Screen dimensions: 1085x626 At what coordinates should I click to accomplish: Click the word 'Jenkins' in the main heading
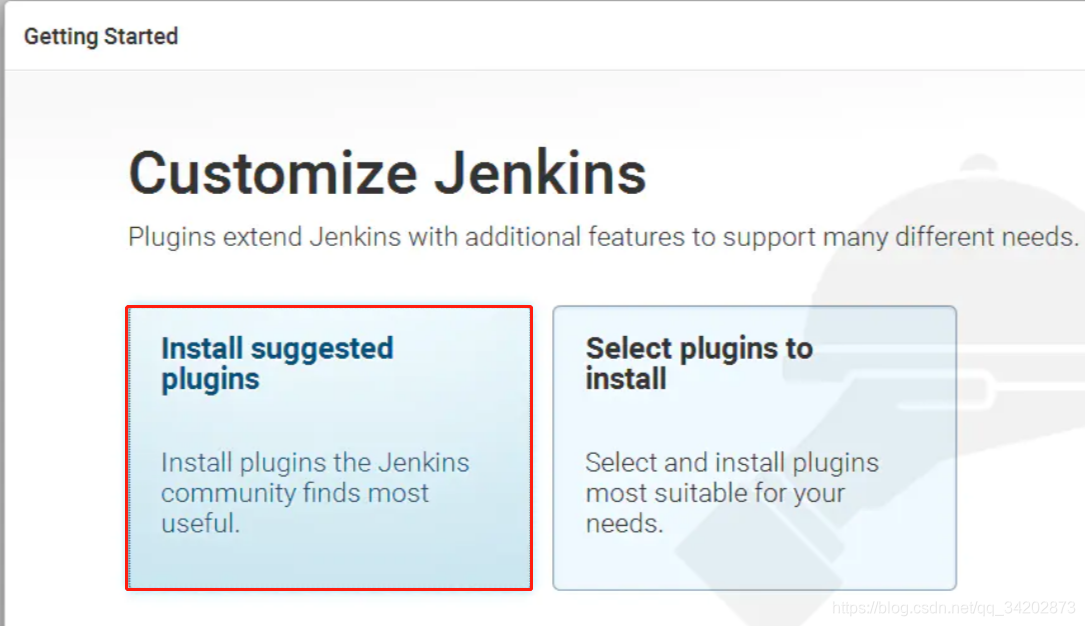[539, 173]
